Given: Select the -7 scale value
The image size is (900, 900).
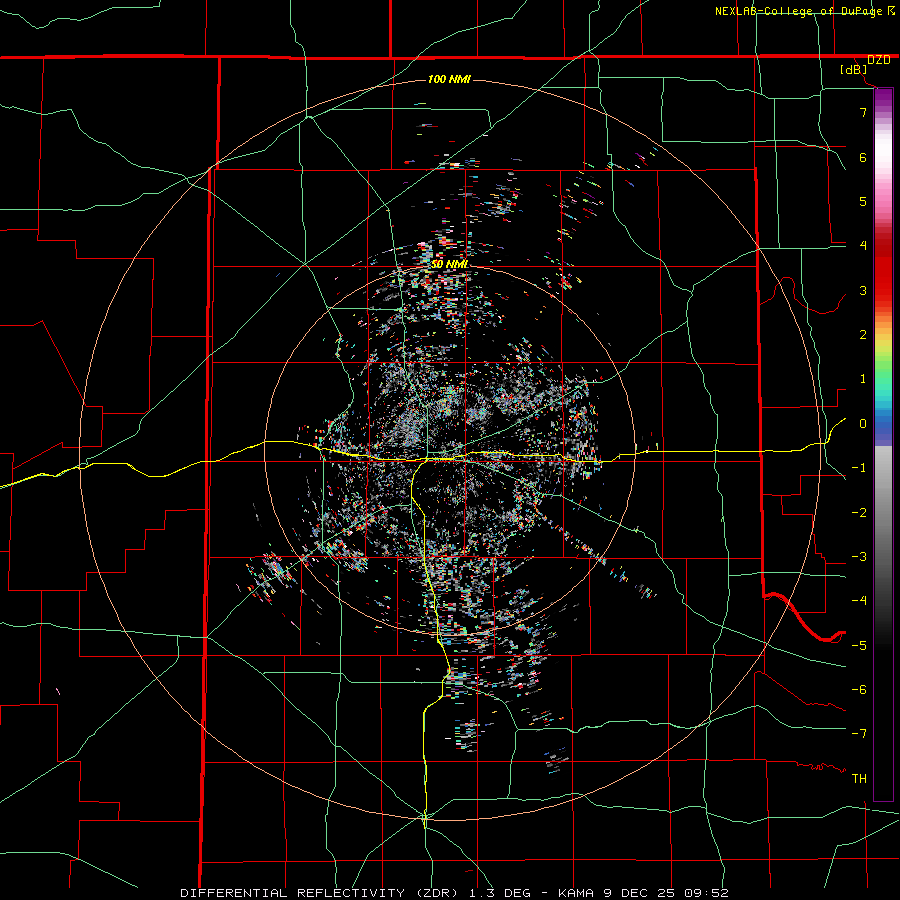Looking at the screenshot, I should pos(859,734).
